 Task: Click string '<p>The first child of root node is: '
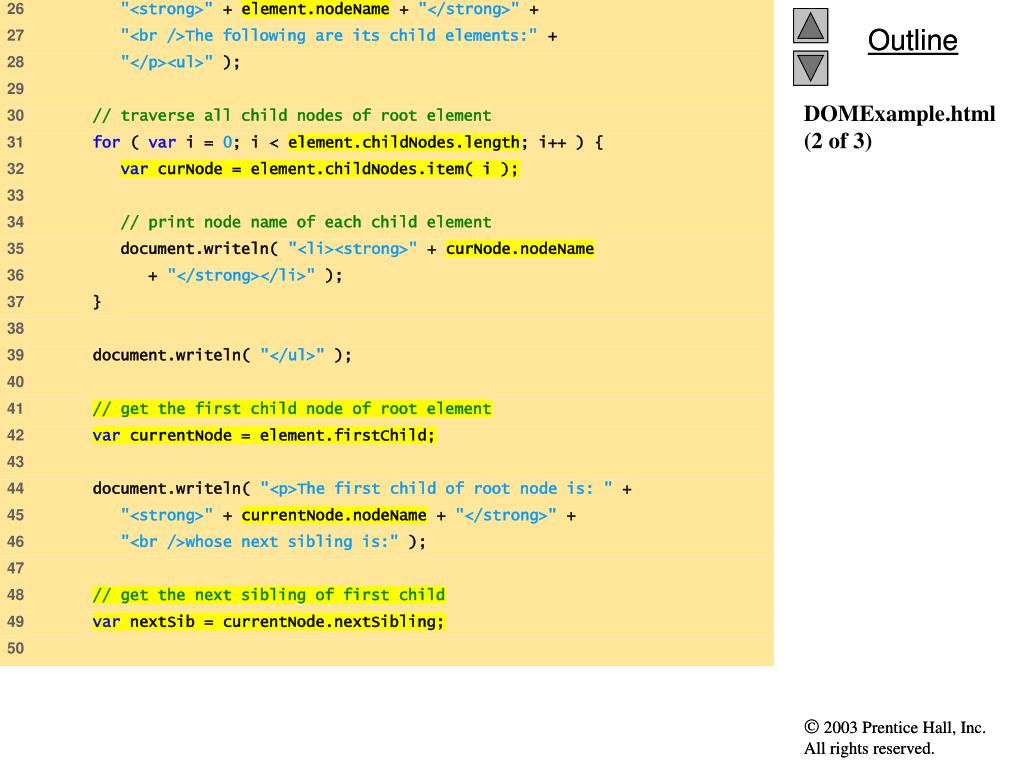coord(436,488)
